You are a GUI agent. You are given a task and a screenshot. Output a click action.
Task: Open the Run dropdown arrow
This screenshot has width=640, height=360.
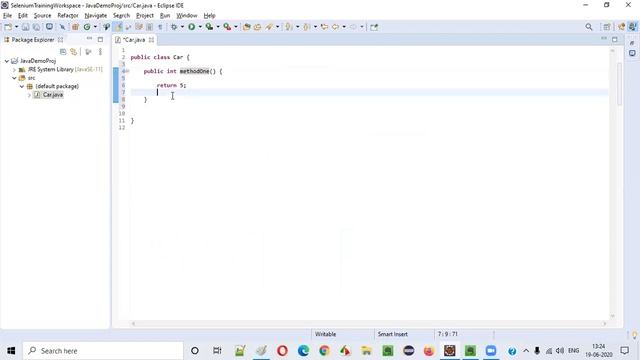tap(200, 27)
